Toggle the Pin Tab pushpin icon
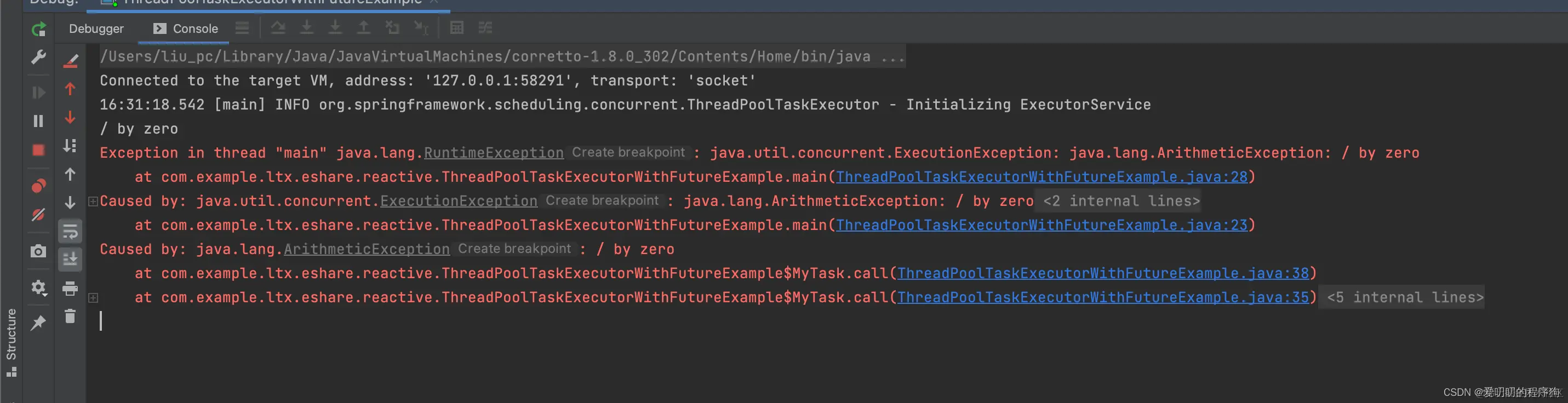Screen dimensions: 1568x403 (38, 322)
